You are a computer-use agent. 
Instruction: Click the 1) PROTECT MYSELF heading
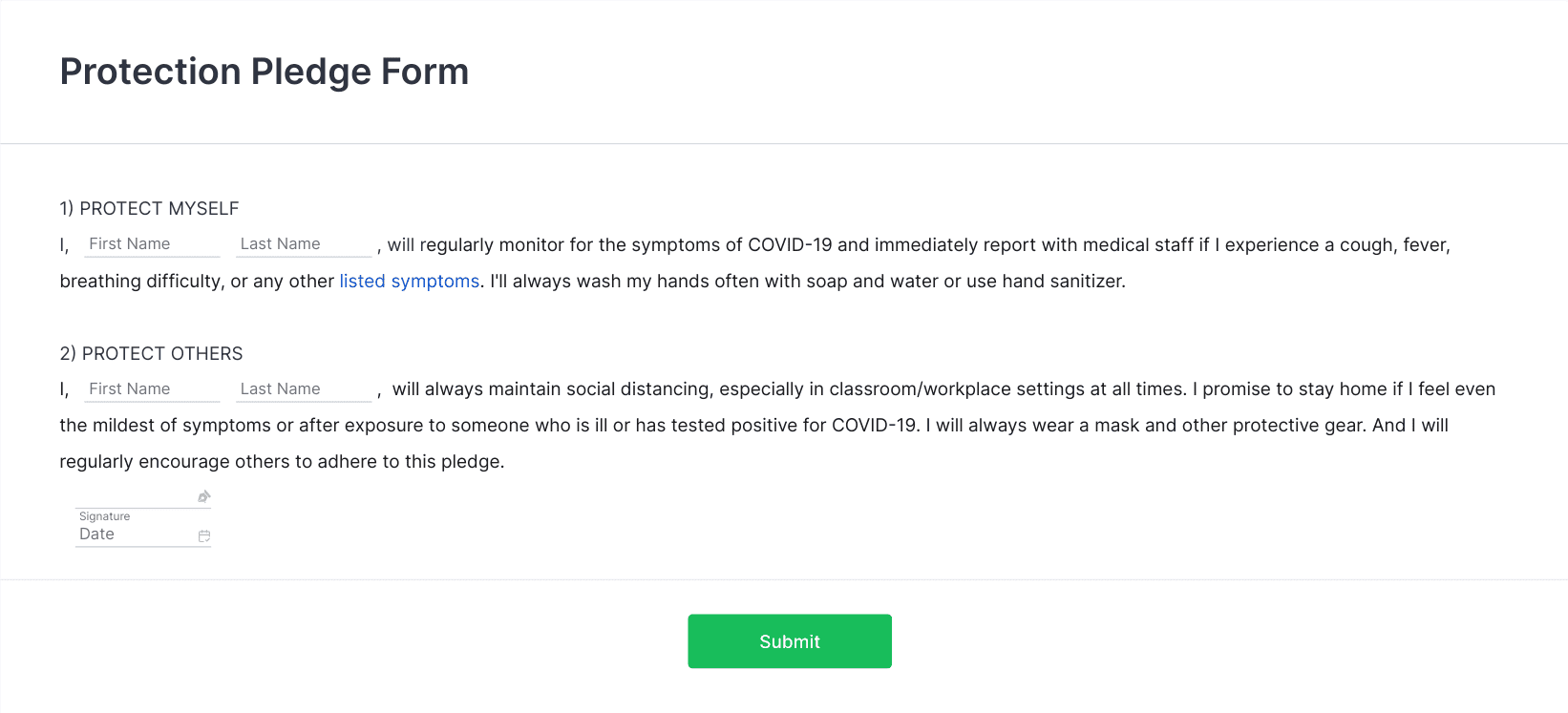click(149, 209)
